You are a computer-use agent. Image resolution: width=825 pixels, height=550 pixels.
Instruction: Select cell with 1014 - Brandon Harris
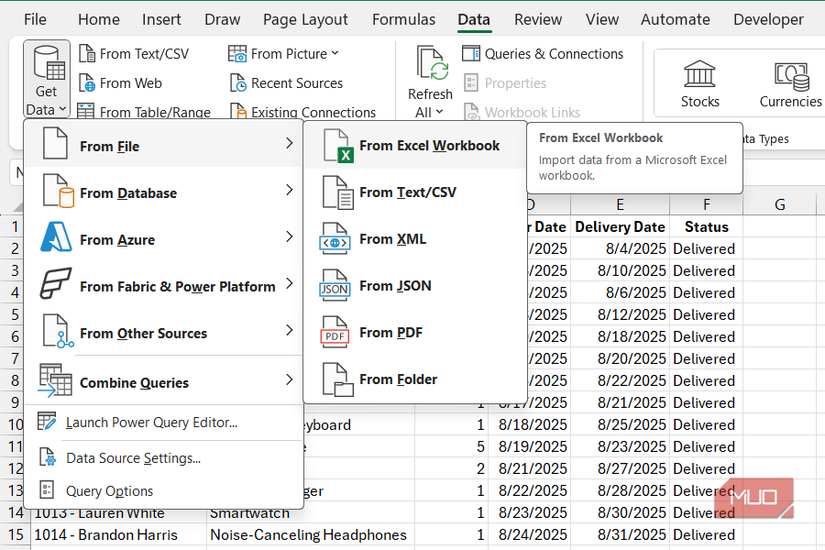118,535
